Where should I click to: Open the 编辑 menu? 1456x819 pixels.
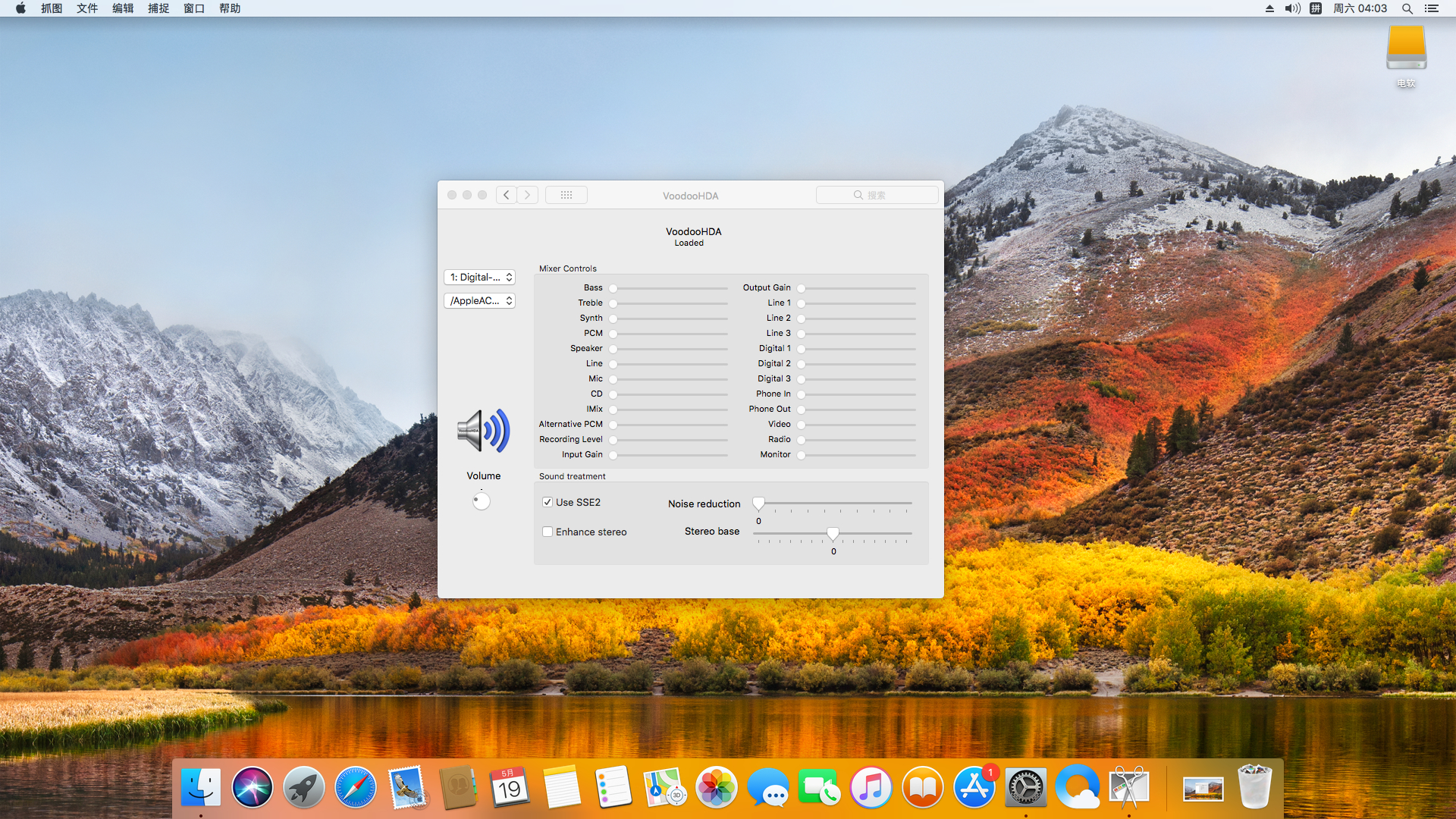pyautogui.click(x=123, y=8)
